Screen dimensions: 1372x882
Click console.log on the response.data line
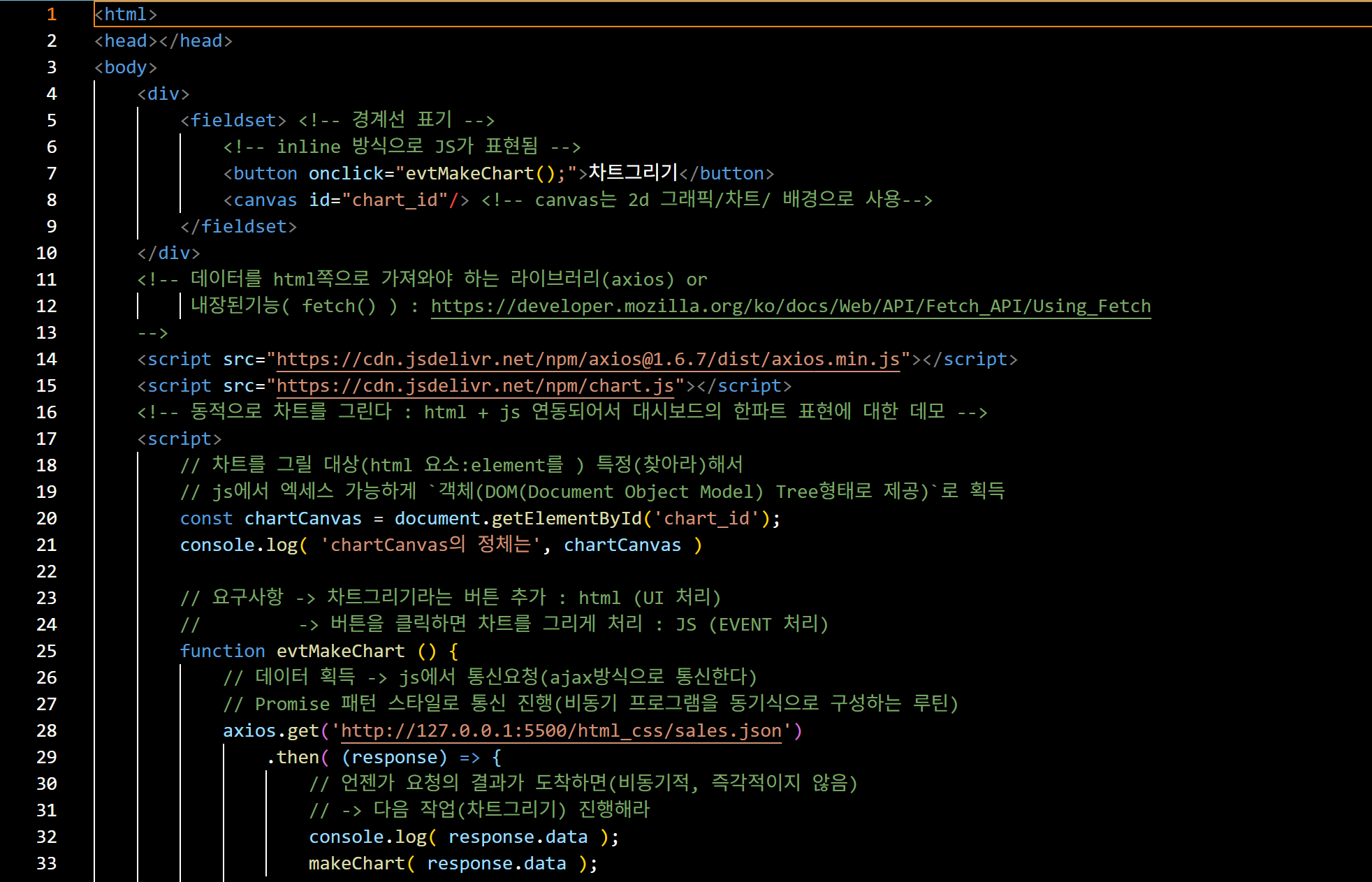[367, 837]
